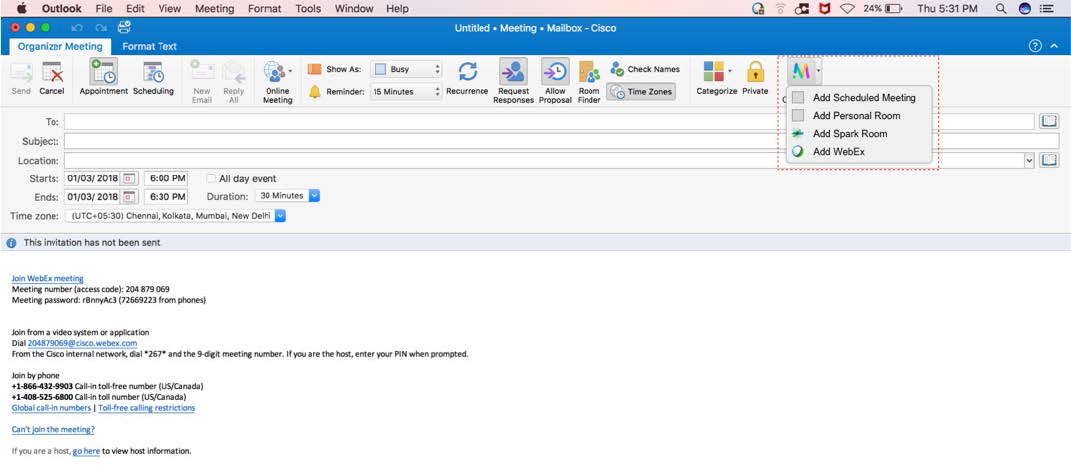Choose Add WebEx option
Viewport: 1071px width, 468px height.
860,152
